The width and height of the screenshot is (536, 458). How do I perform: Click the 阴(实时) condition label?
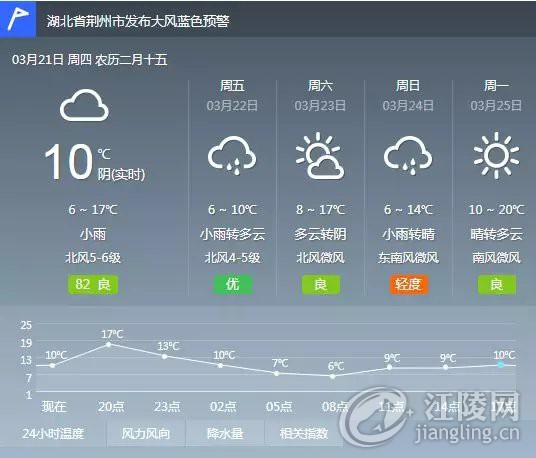121,174
